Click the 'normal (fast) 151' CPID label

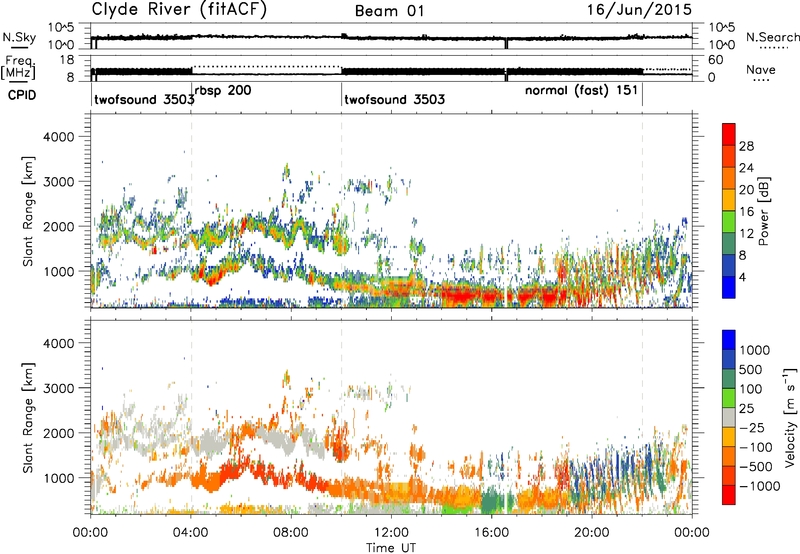click(581, 91)
